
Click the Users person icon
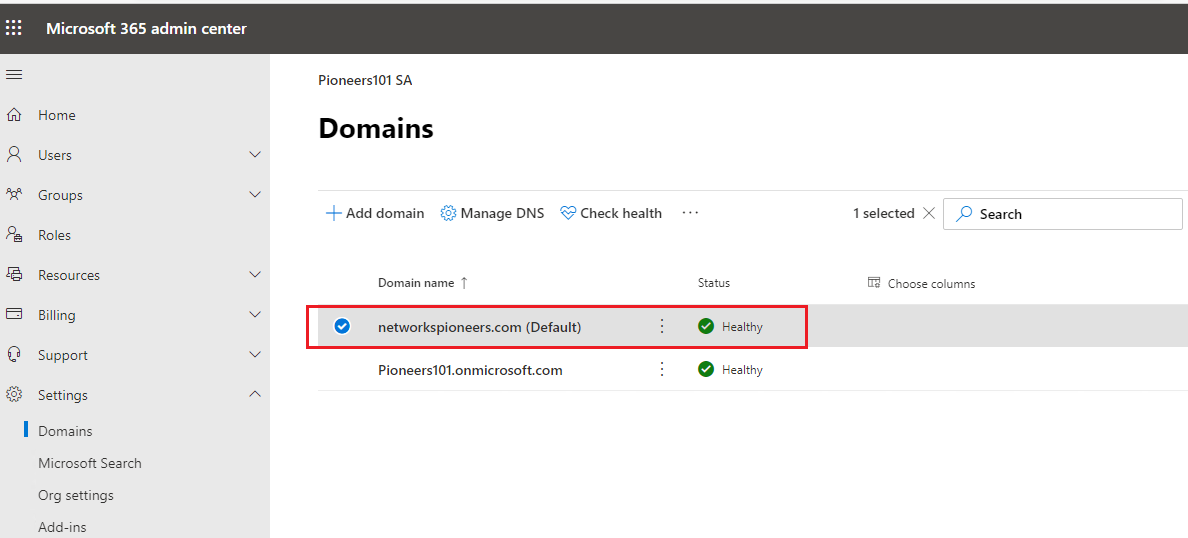click(x=14, y=155)
